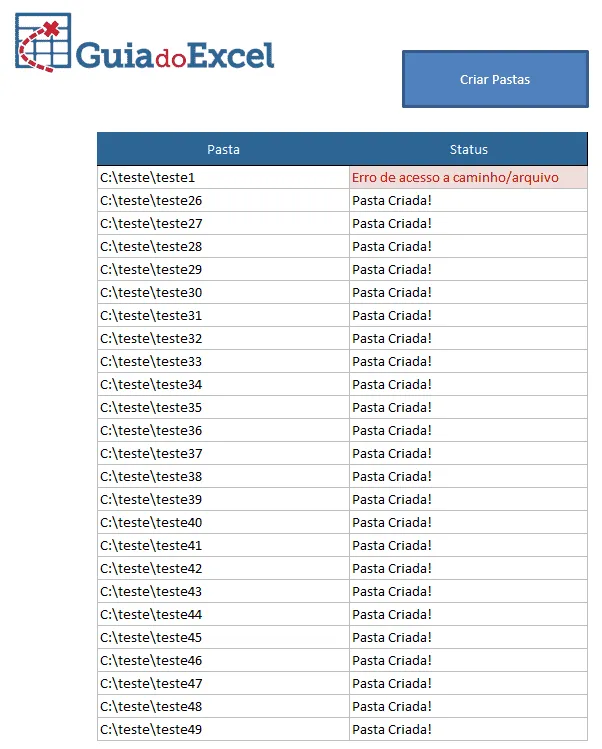Click the Criar Pastas button
Image resolution: width=602 pixels, height=749 pixels.
[x=495, y=79]
